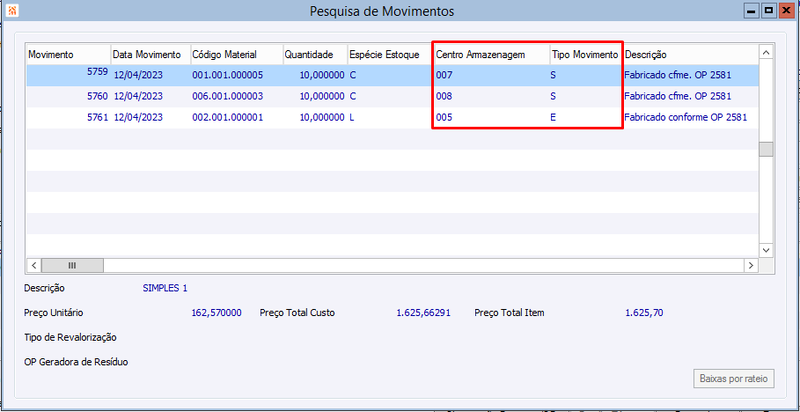Click Espécie Estoque C in row 5759
Viewport: 800px width, 412px height.
click(353, 75)
